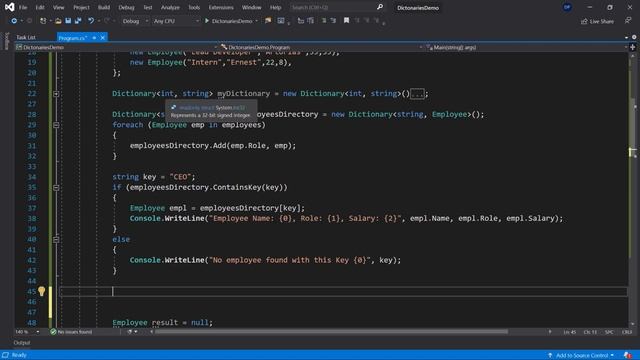Click the decrease indent toolbar icon
The width and height of the screenshot is (640, 360).
tap(324, 21)
